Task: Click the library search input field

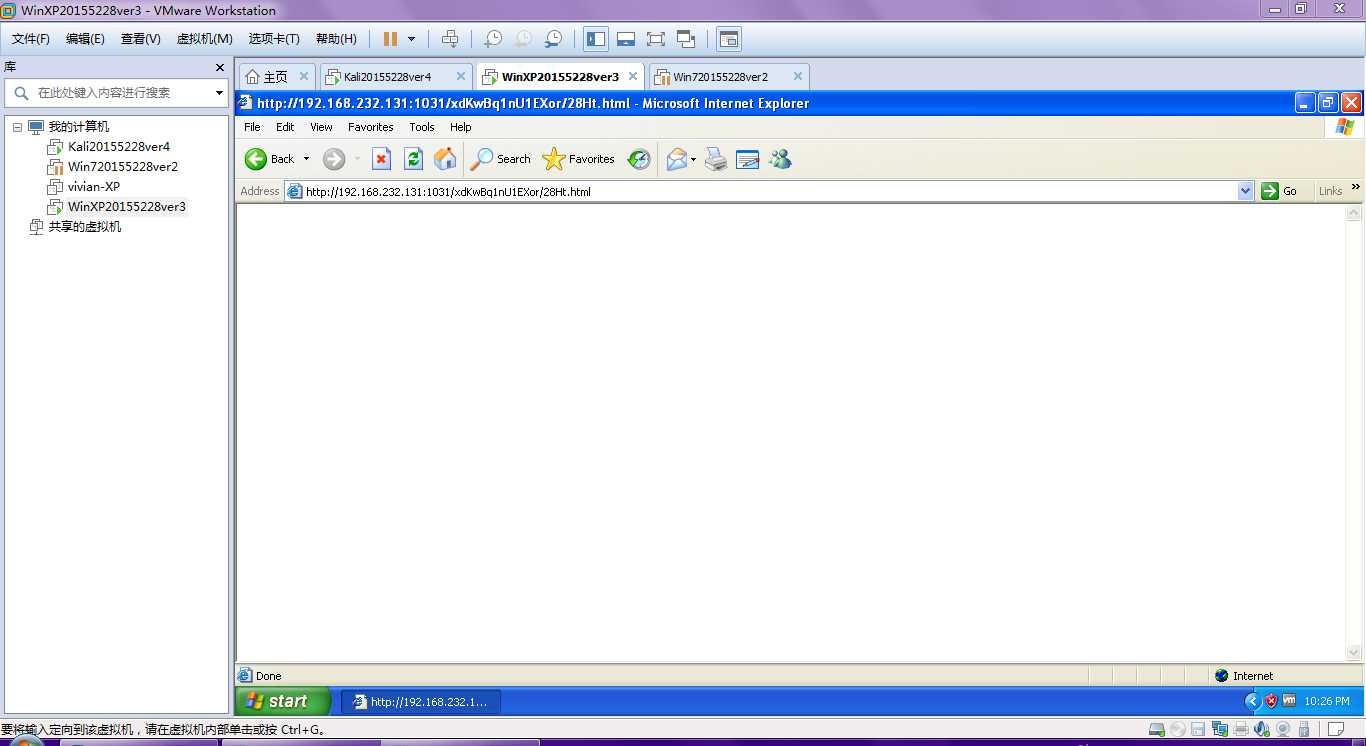Action: click(118, 92)
